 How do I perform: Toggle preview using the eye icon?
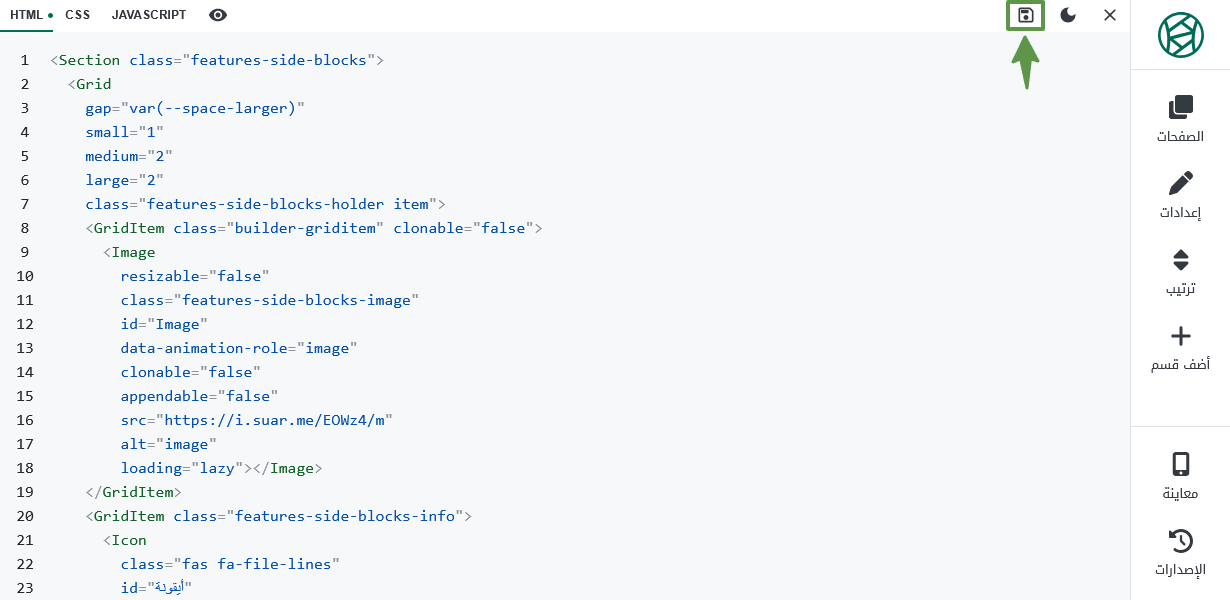point(218,15)
